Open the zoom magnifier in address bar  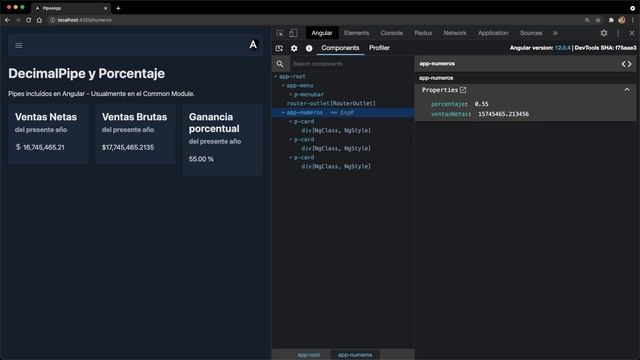pyautogui.click(x=587, y=20)
